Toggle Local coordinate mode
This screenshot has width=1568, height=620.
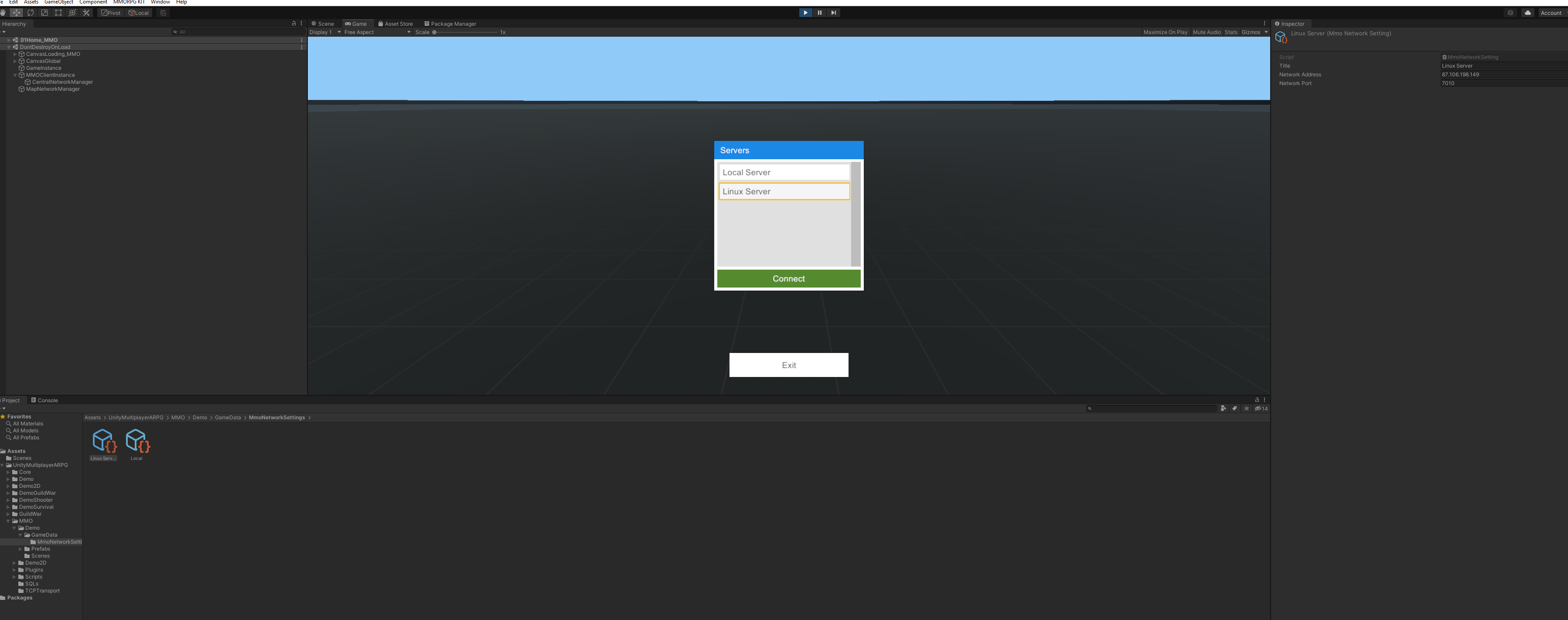coord(138,12)
